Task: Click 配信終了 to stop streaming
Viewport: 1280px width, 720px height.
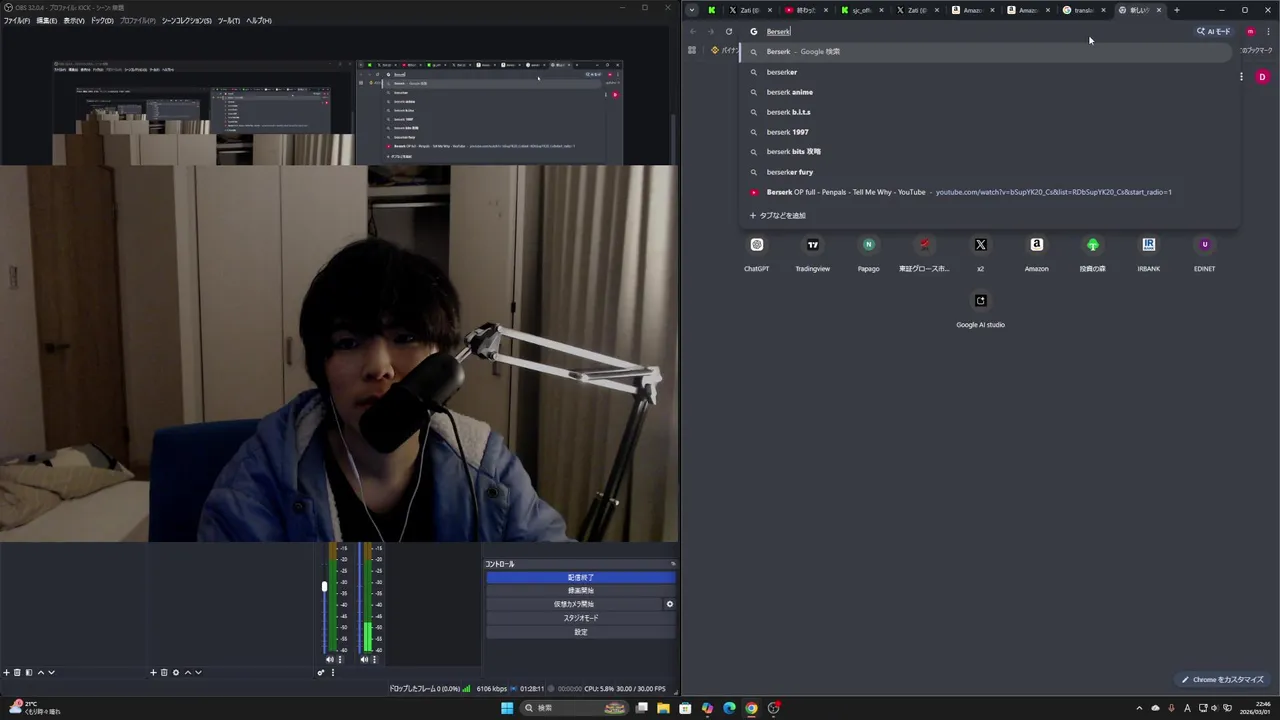Action: (x=580, y=577)
